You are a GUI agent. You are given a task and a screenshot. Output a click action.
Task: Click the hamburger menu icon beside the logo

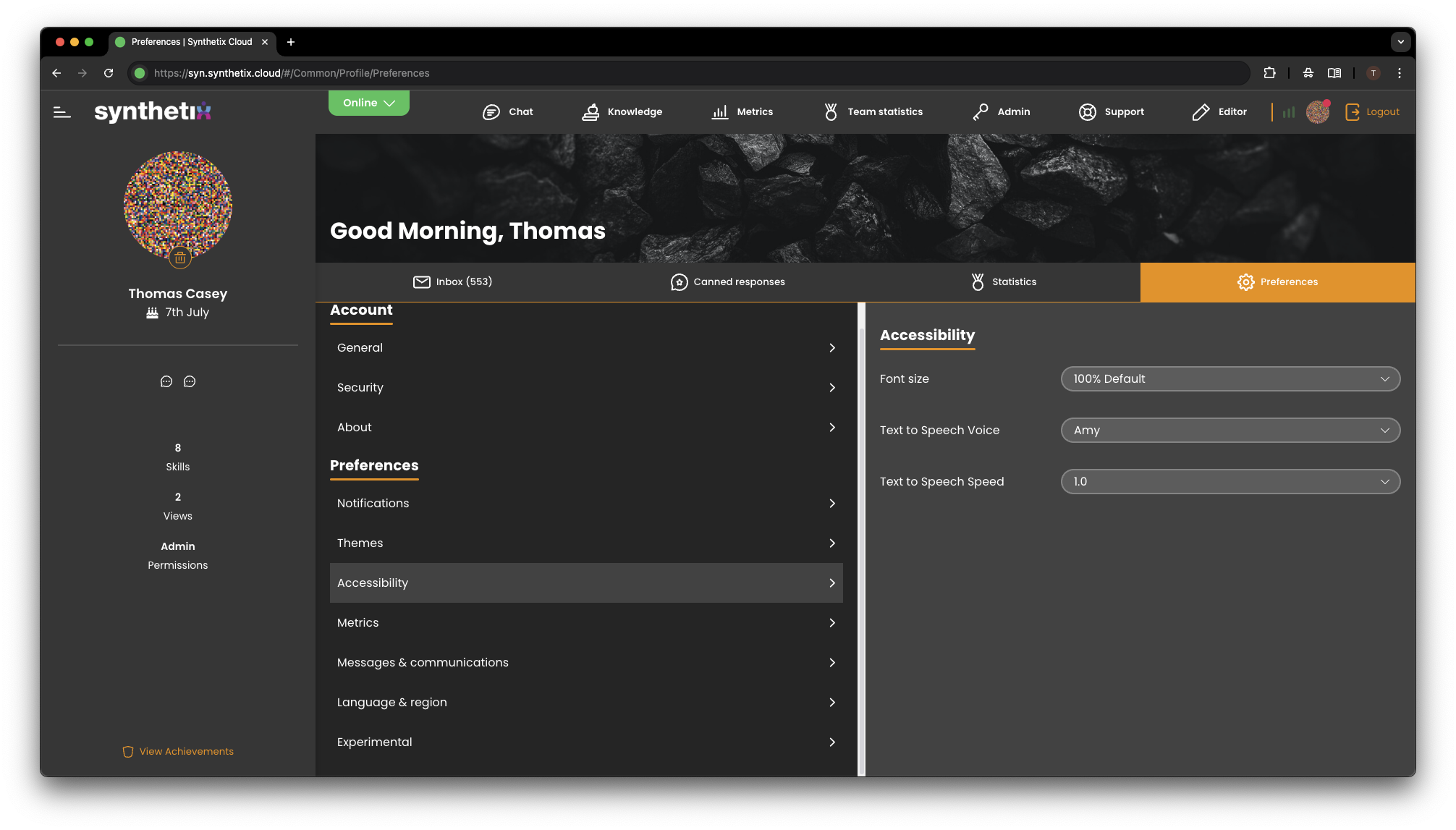click(x=62, y=112)
